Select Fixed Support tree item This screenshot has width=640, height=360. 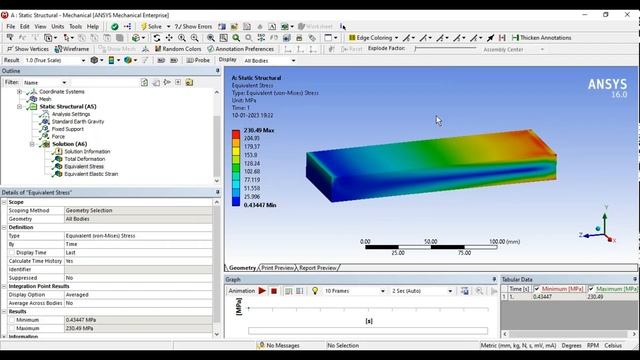[67, 129]
